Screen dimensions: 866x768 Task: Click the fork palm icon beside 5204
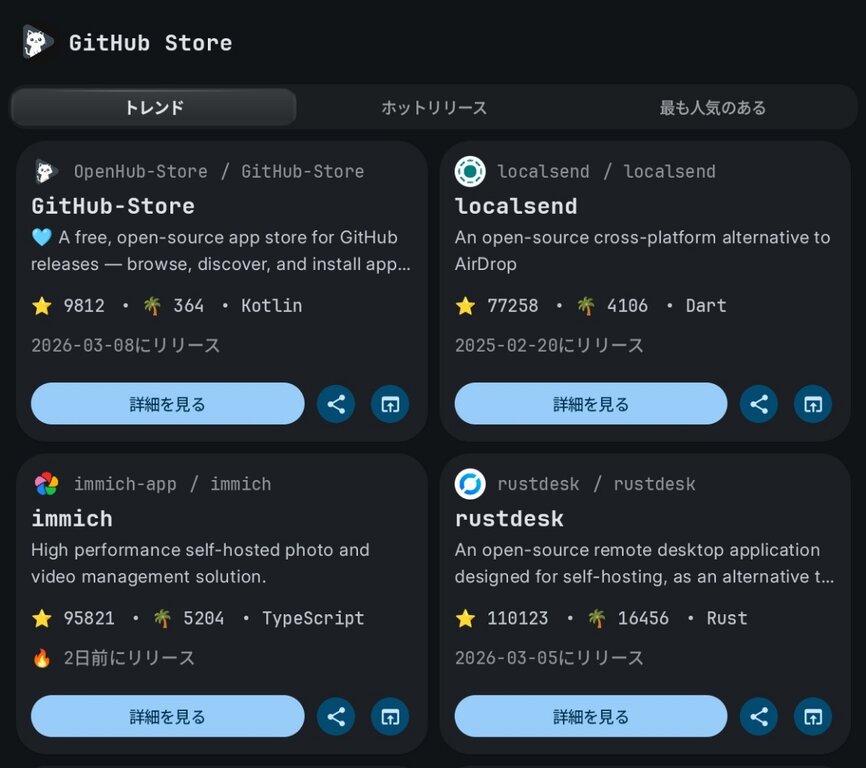point(162,618)
